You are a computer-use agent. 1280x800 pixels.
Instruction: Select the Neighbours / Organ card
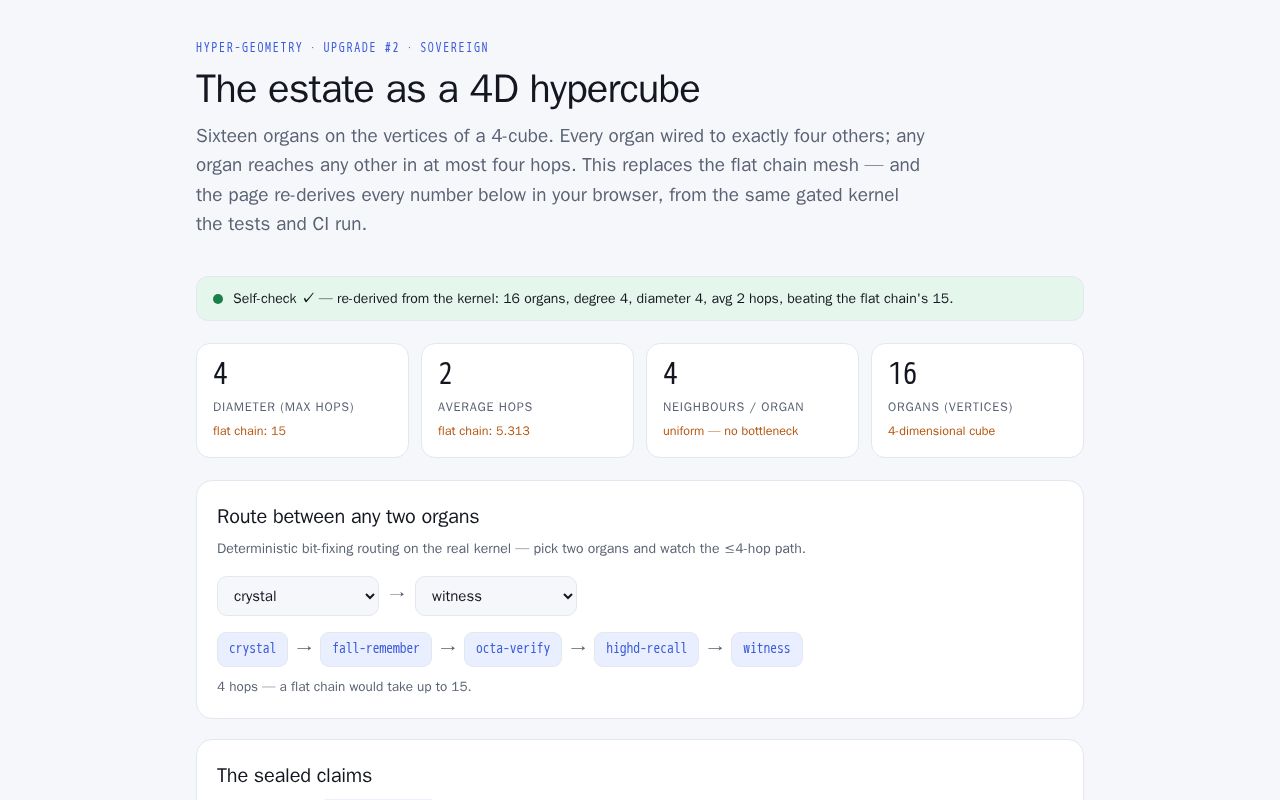click(x=752, y=400)
